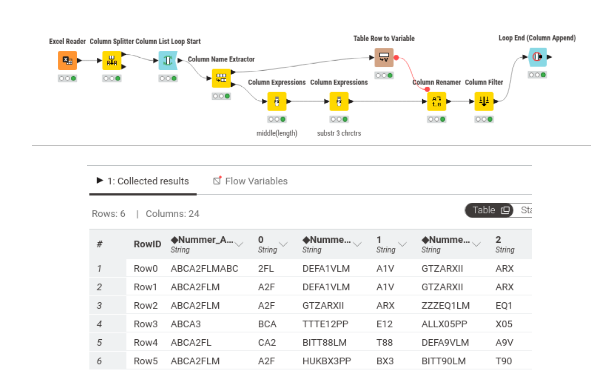
Task: Click the red flow variable port on Table Row to Variable
Action: 396,58
